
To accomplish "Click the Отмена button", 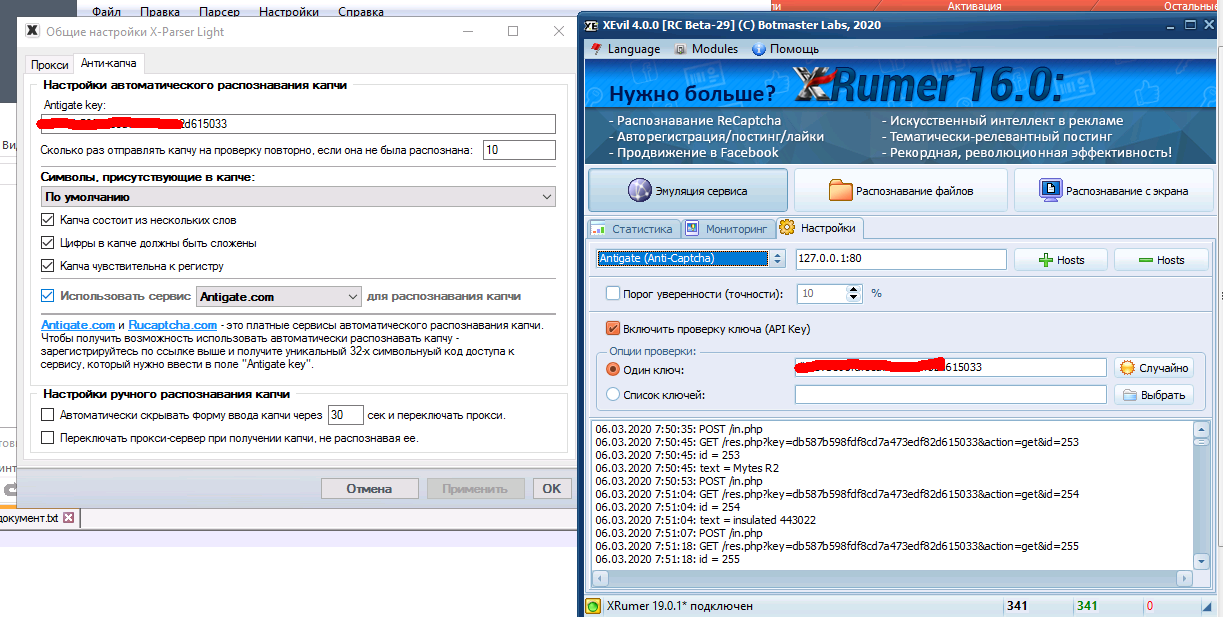I will point(369,489).
